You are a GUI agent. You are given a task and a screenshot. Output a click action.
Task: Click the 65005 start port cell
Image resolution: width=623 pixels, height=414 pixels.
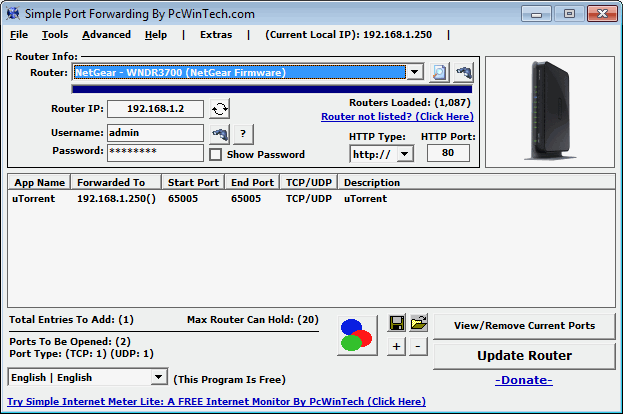coord(183,199)
